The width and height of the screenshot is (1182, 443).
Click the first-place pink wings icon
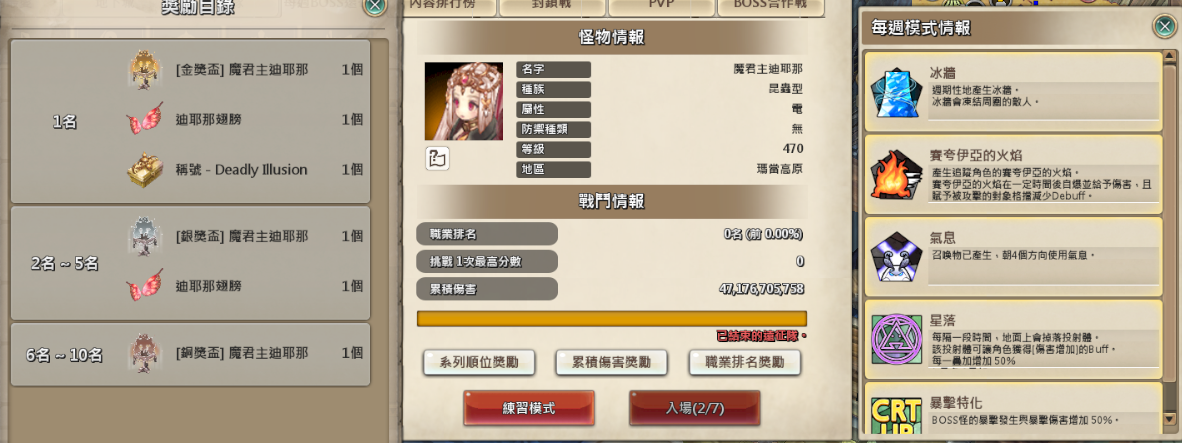(x=144, y=119)
